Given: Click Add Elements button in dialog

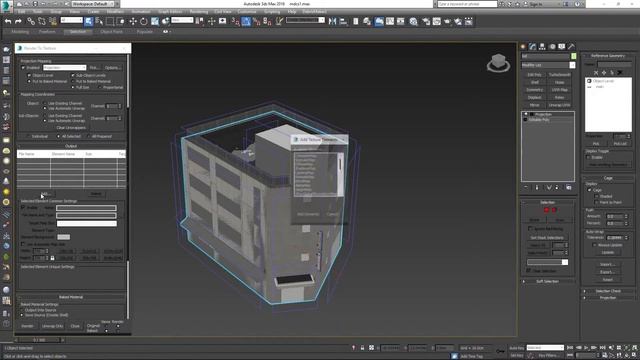Looking at the screenshot, I should tap(308, 214).
